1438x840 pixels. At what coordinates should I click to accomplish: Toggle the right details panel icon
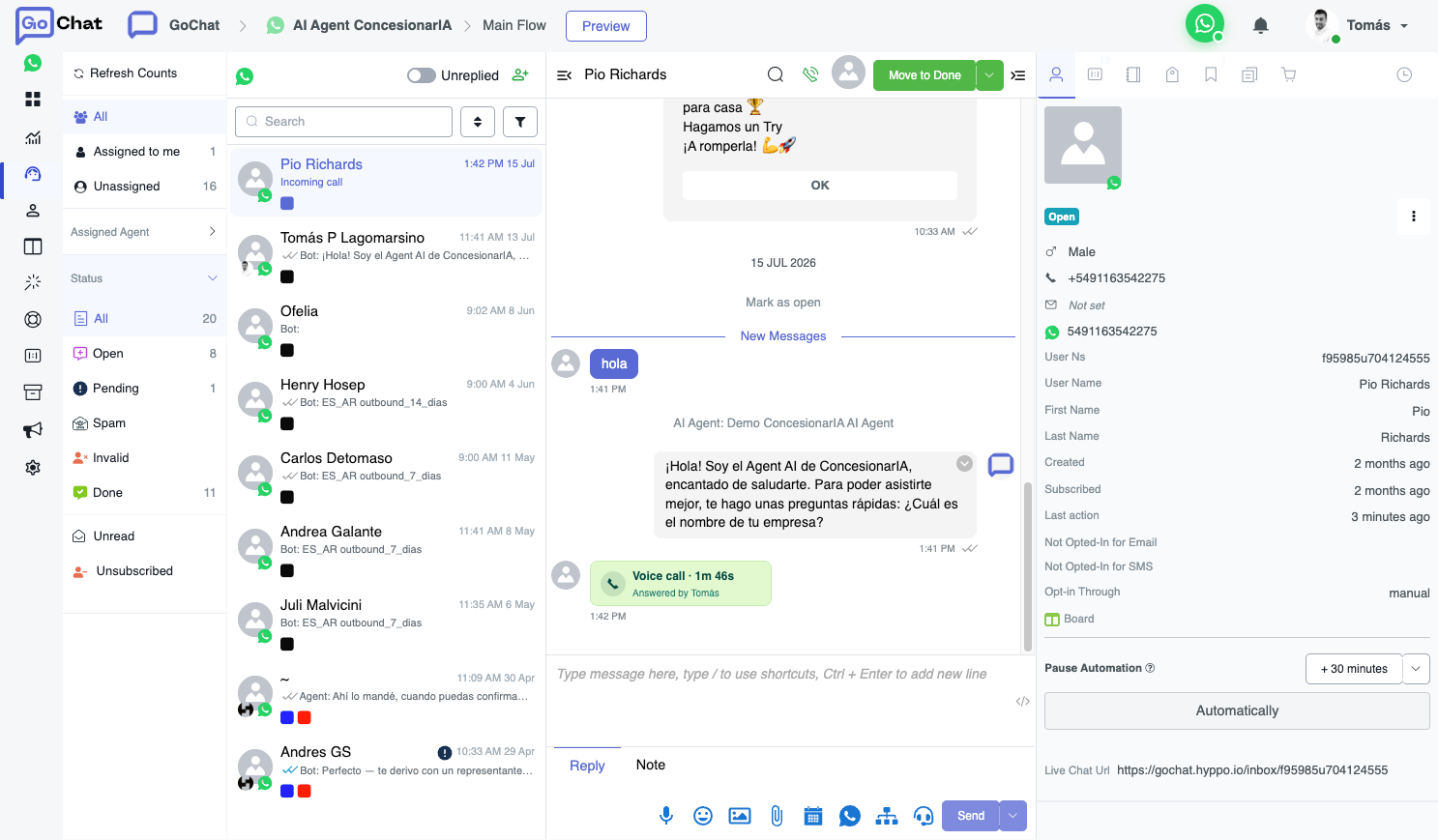1018,74
